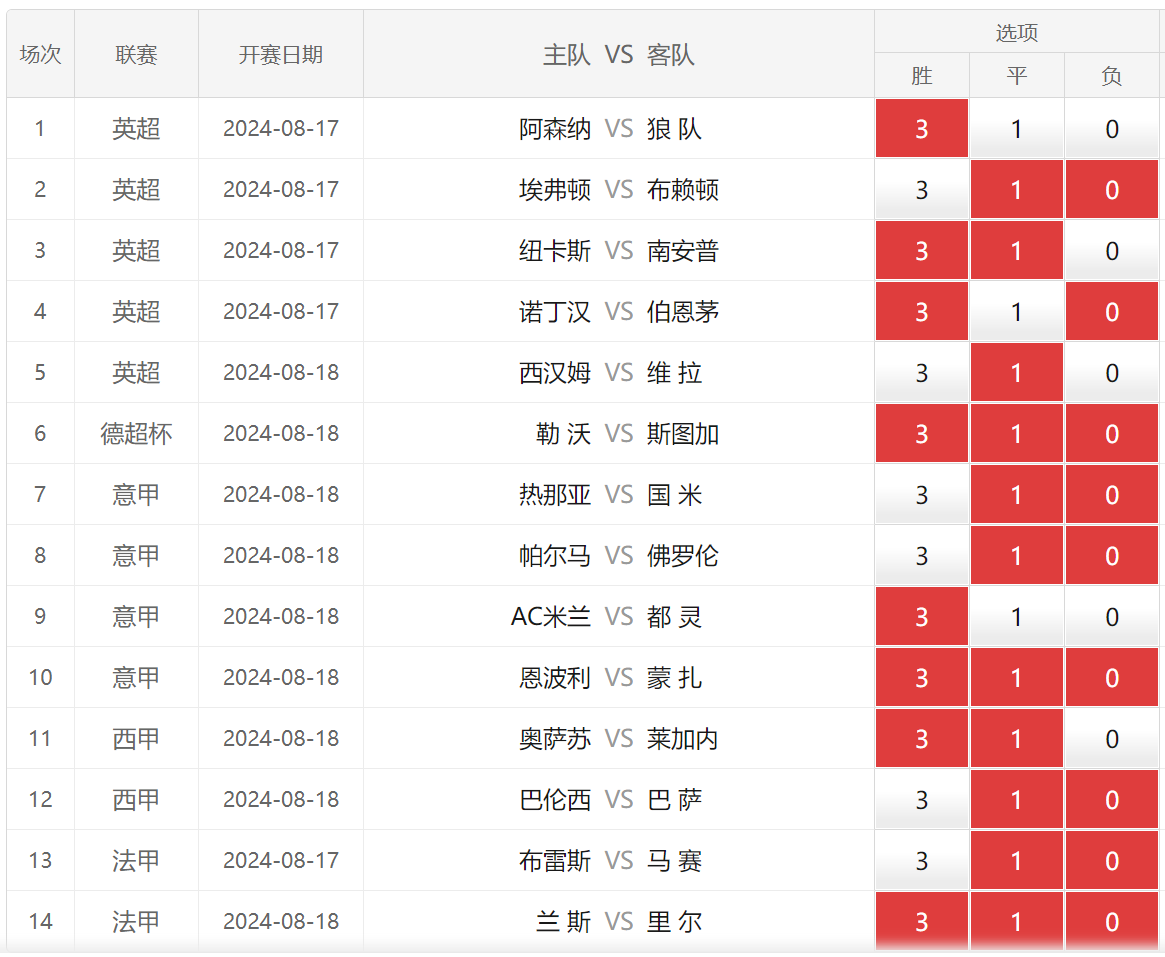Choose win option 3 for 西汉姆 VS 维拉
Screen dimensions: 1165x957
[x=921, y=372]
